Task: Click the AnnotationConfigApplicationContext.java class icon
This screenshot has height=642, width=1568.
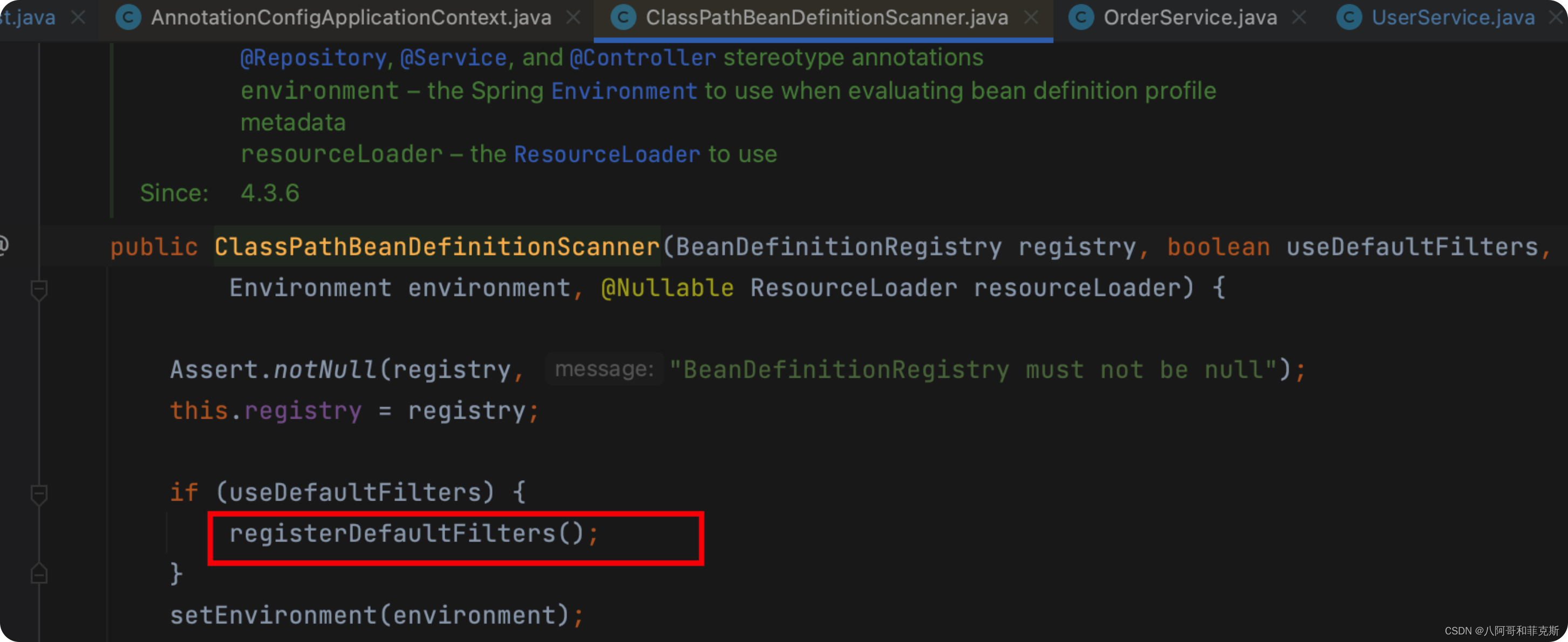Action: coord(128,18)
